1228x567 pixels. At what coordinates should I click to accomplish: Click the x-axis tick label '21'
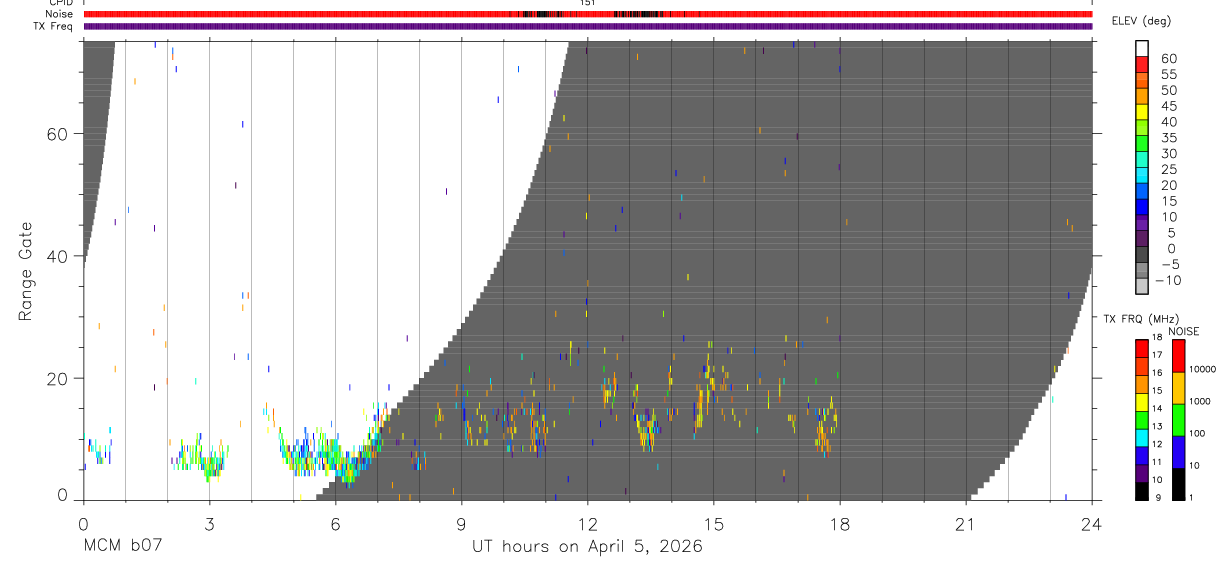coord(965,523)
